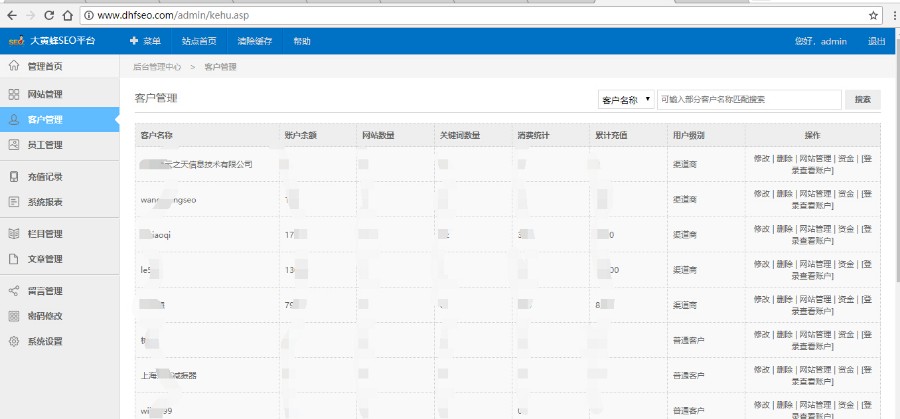Click the browser forward arrow

coord(30,15)
